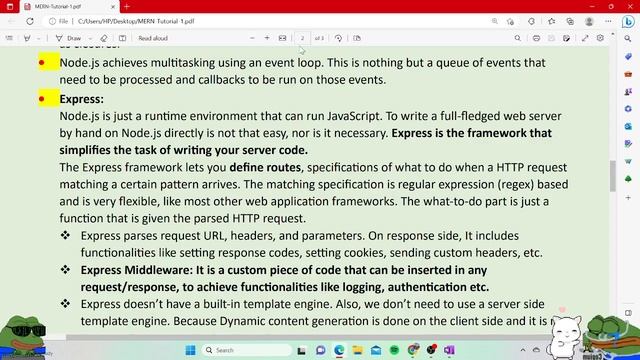Enter PDF full screen mode

click(x=585, y=38)
